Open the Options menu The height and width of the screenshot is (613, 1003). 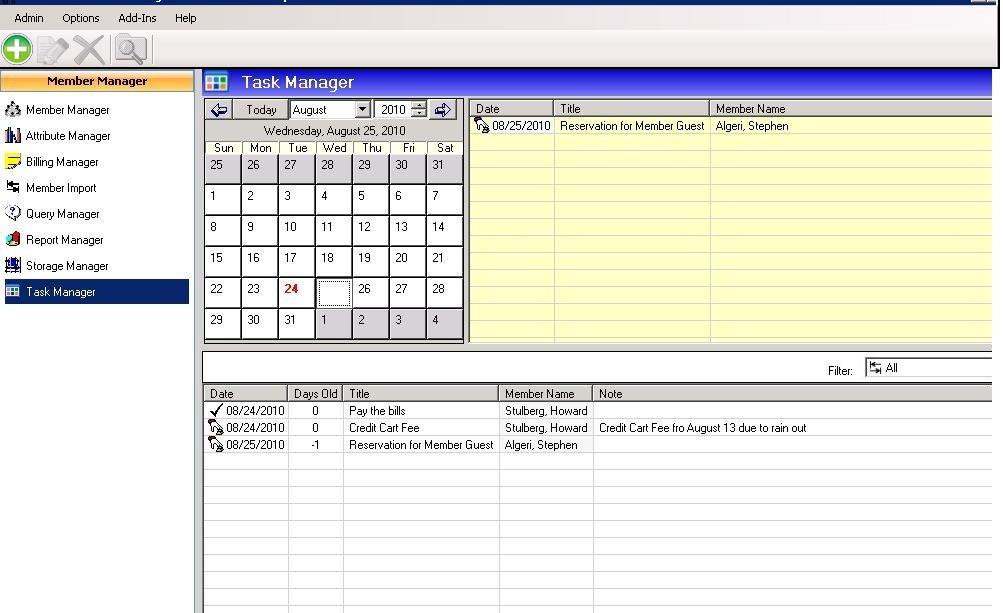81,18
